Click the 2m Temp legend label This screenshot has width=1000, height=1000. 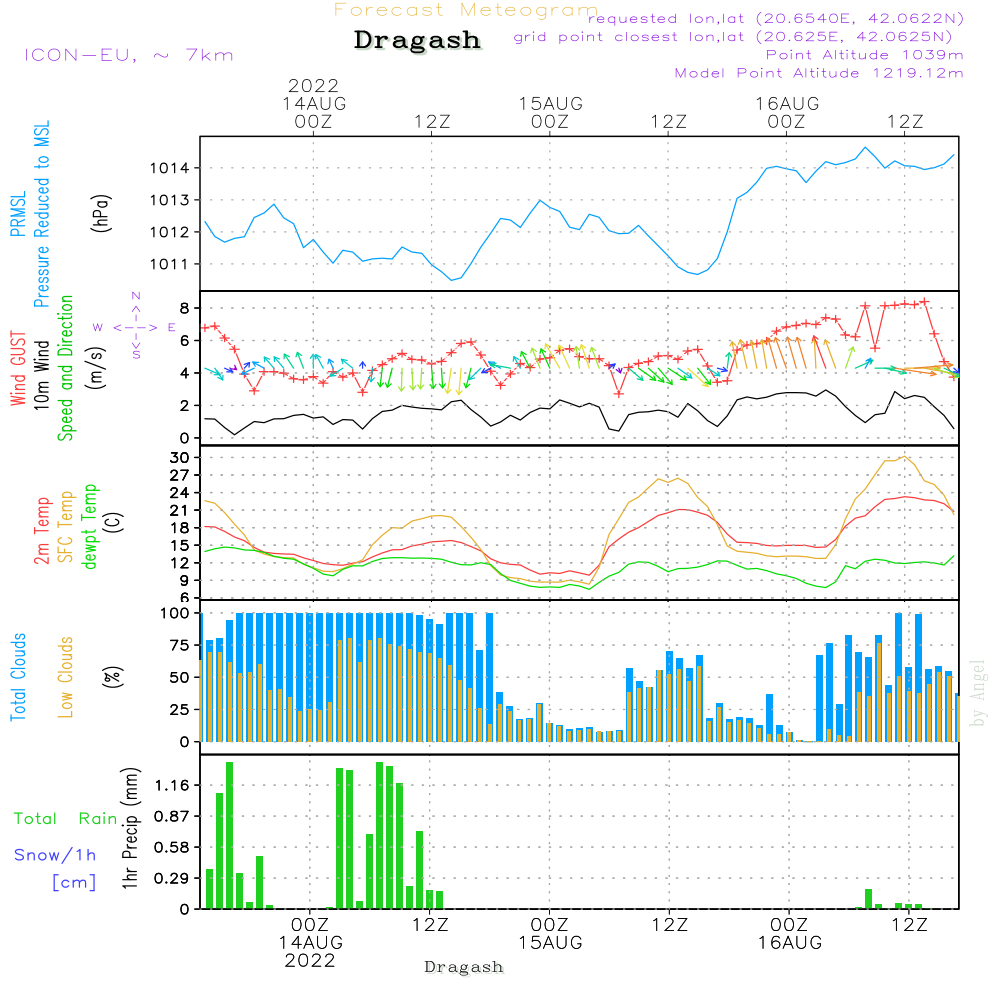click(x=43, y=528)
